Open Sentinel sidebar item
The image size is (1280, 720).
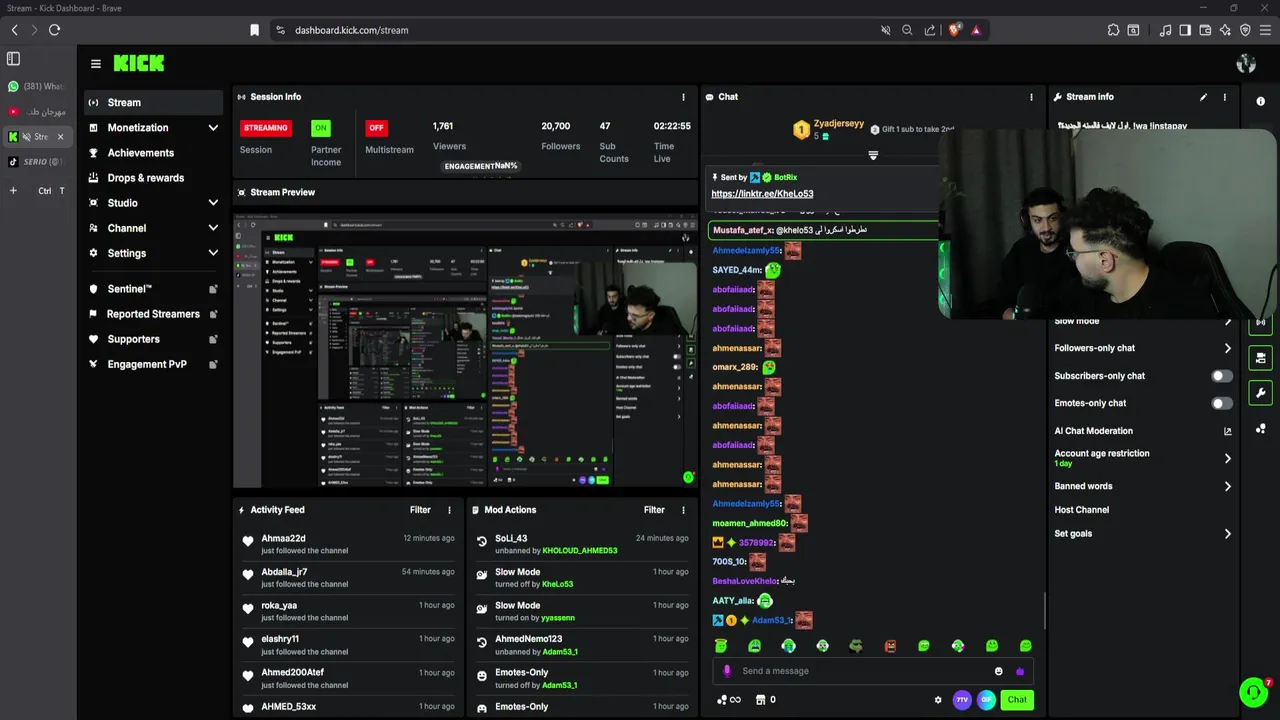click(x=153, y=289)
